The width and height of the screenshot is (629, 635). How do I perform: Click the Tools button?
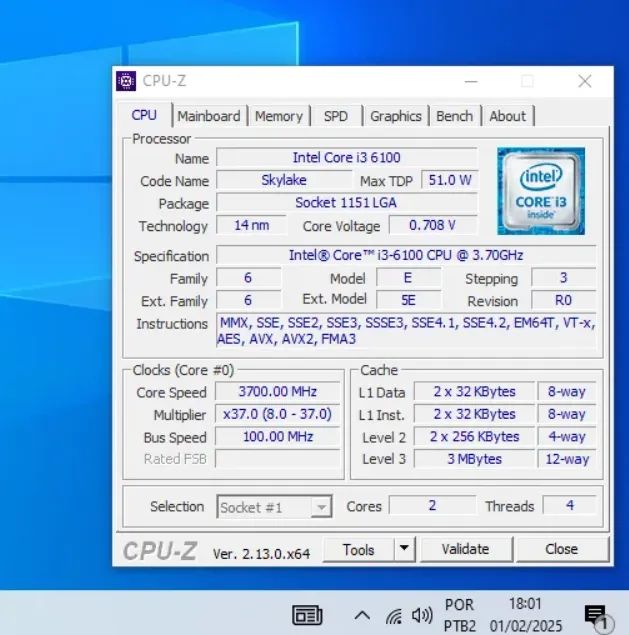pyautogui.click(x=359, y=550)
